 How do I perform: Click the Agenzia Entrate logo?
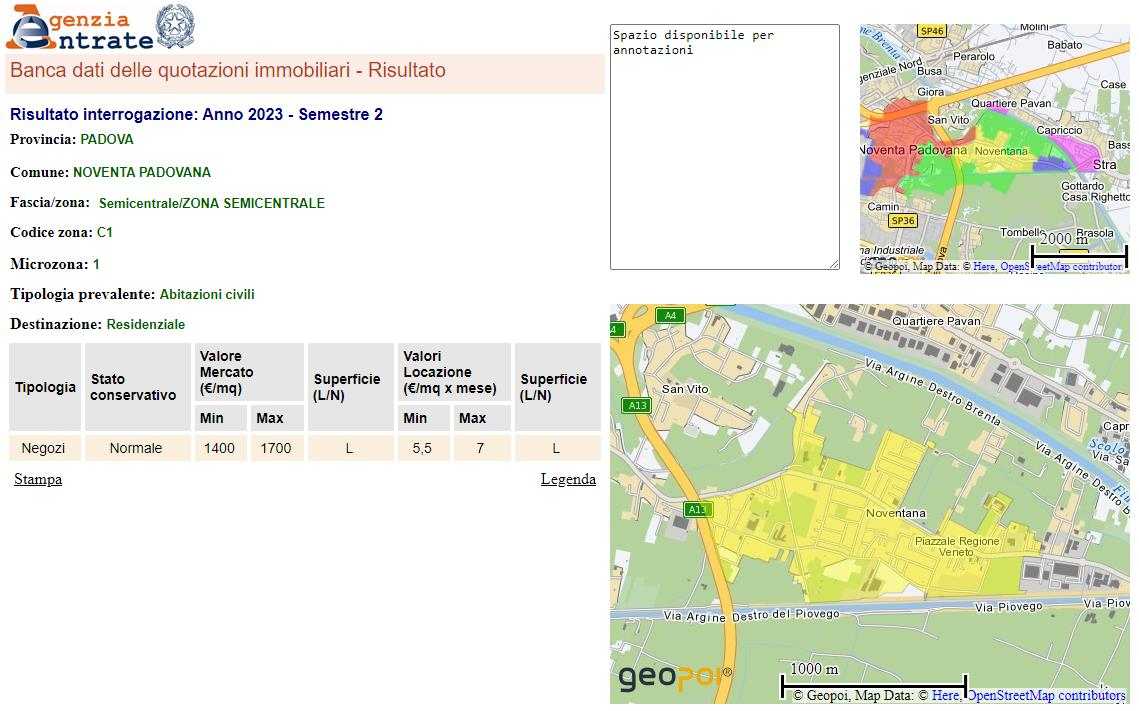pyautogui.click(x=80, y=28)
